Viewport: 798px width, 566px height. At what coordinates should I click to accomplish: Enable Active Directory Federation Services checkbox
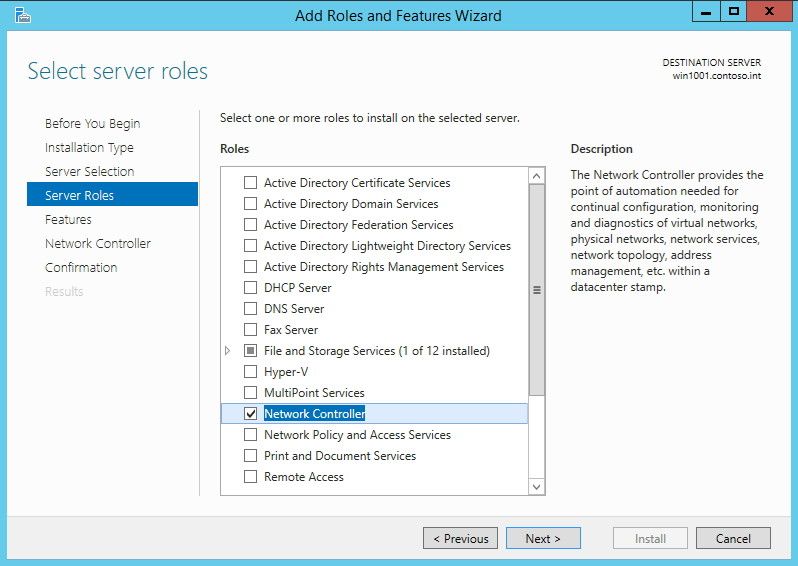coord(250,224)
